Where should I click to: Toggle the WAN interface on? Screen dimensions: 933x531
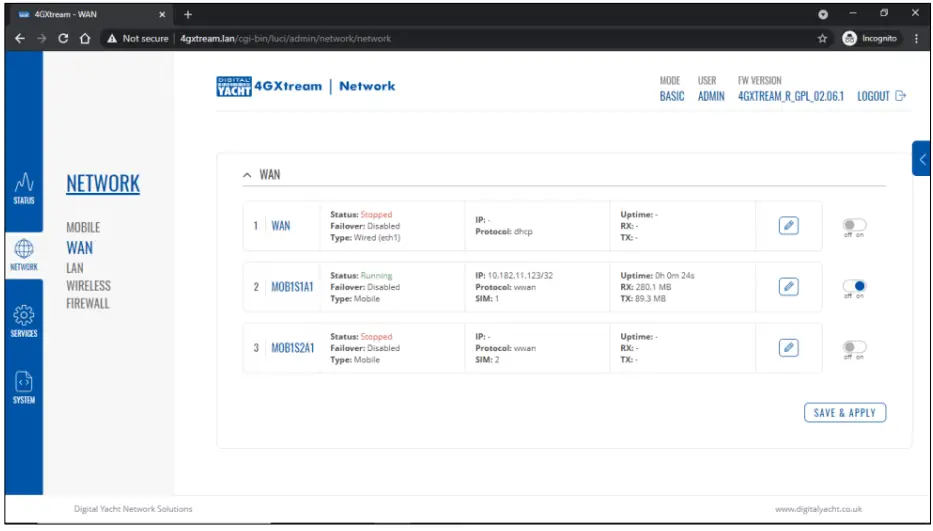(x=854, y=225)
